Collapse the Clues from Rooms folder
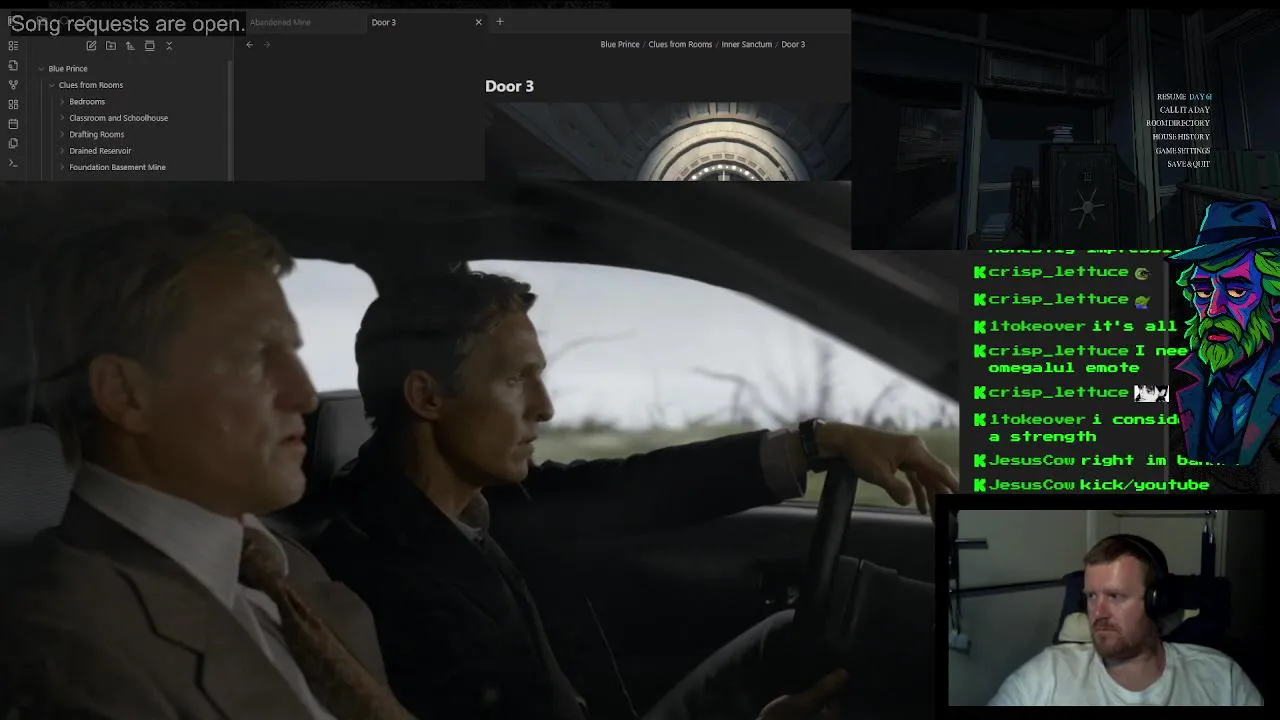This screenshot has height=720, width=1280. point(52,85)
